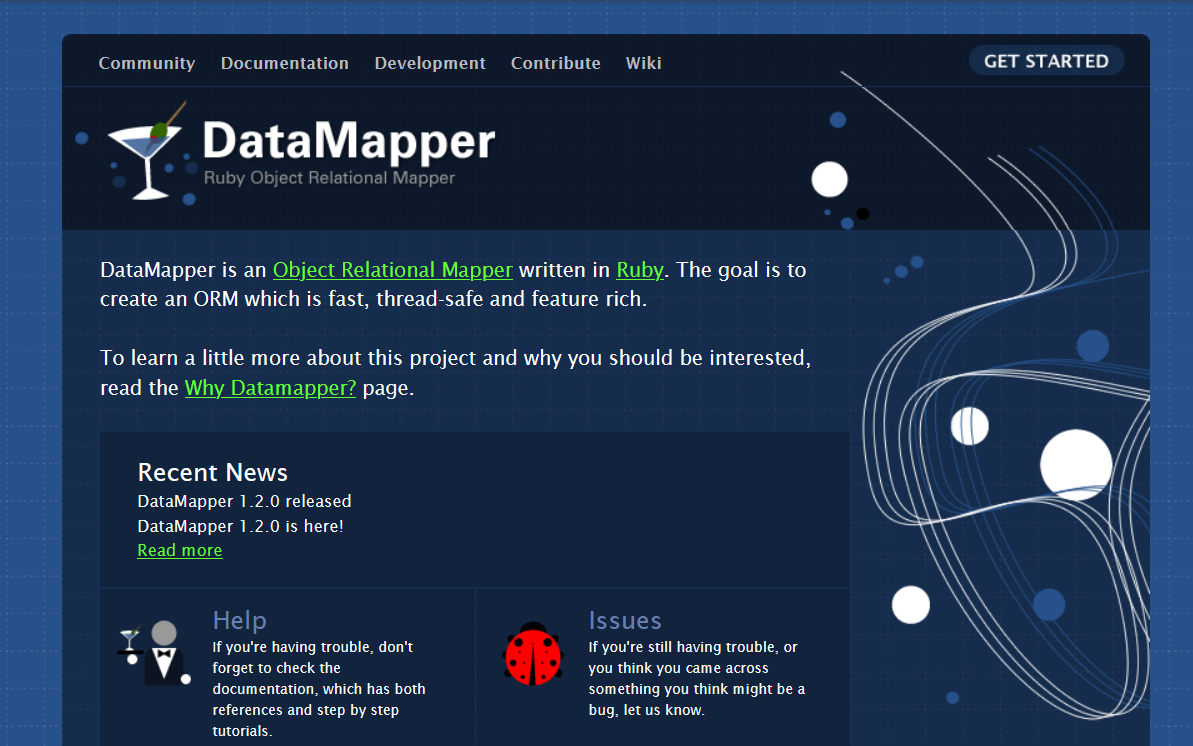Click Read more under Recent News
The width and height of the screenshot is (1193, 746).
tap(179, 550)
